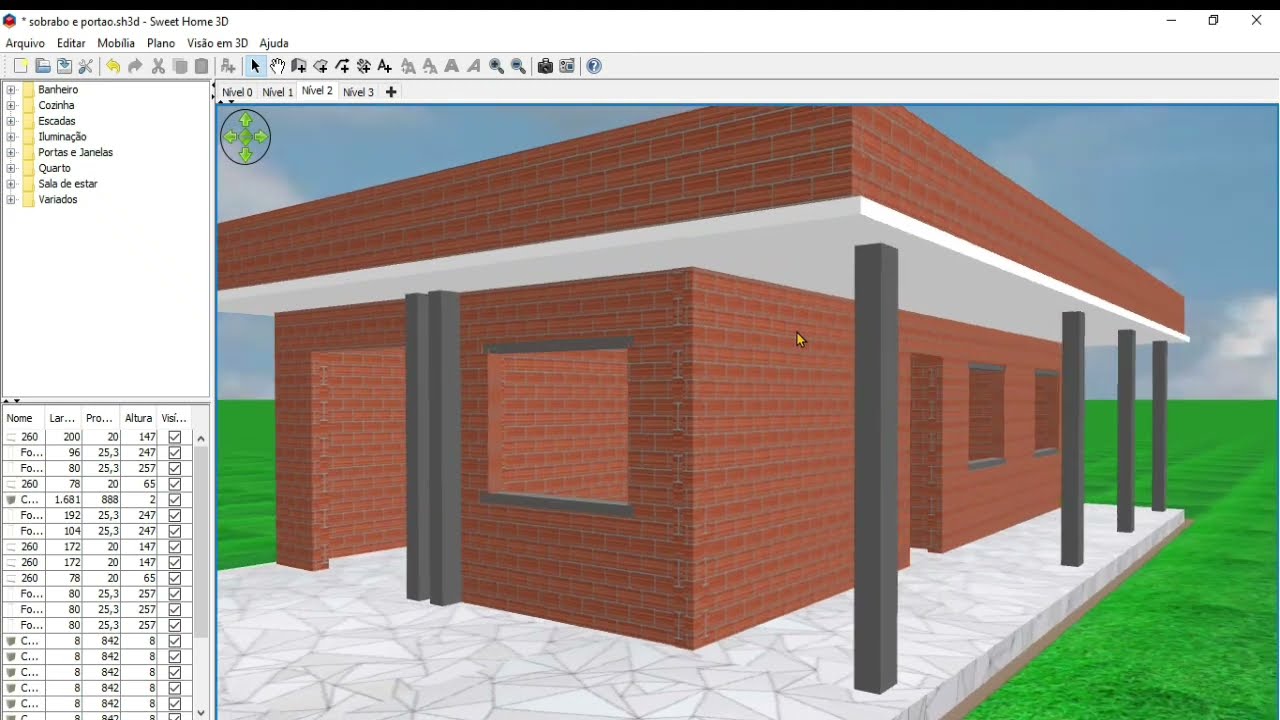Open the Visão em 3D menu
The image size is (1280, 720).
pyautogui.click(x=217, y=43)
